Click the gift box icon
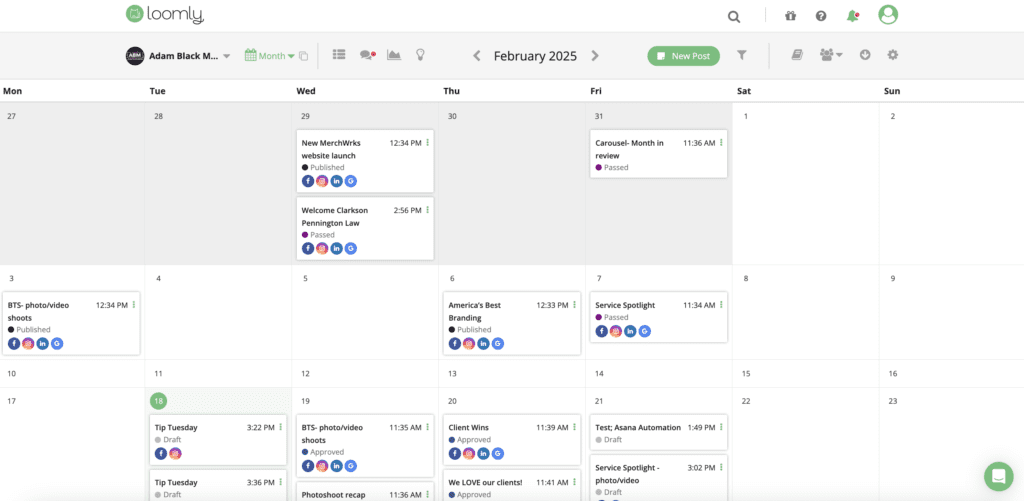This screenshot has height=501, width=1024. (x=791, y=16)
